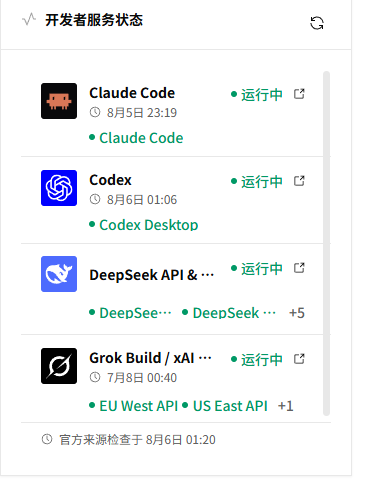
Task: Click the 7月8日 00:40 timestamp
Action: coord(142,378)
